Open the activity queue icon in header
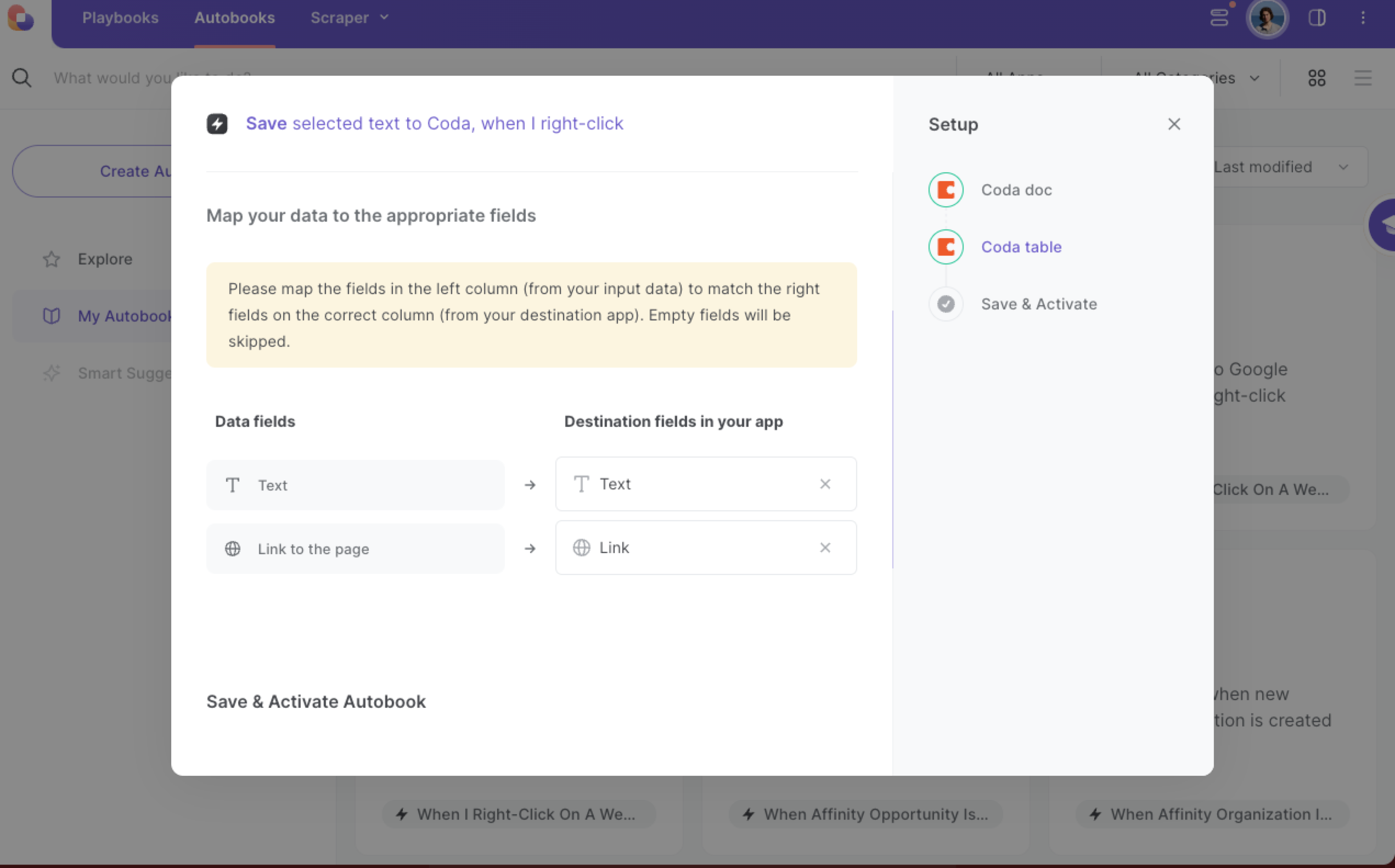This screenshot has height=868, width=1395. pyautogui.click(x=1219, y=18)
